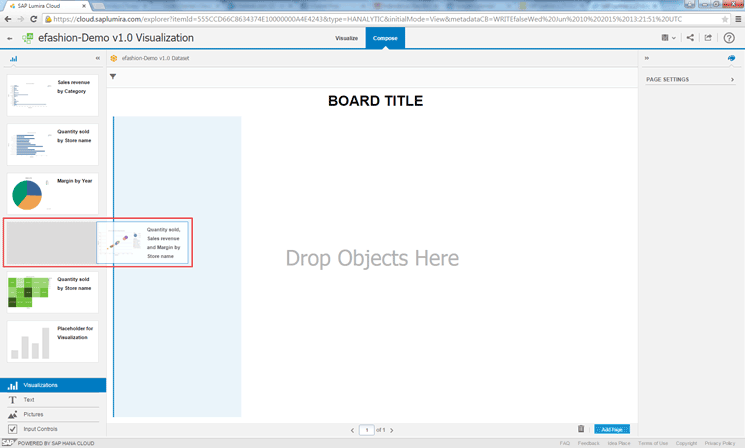Open the save dropdown in the header

(x=669, y=38)
